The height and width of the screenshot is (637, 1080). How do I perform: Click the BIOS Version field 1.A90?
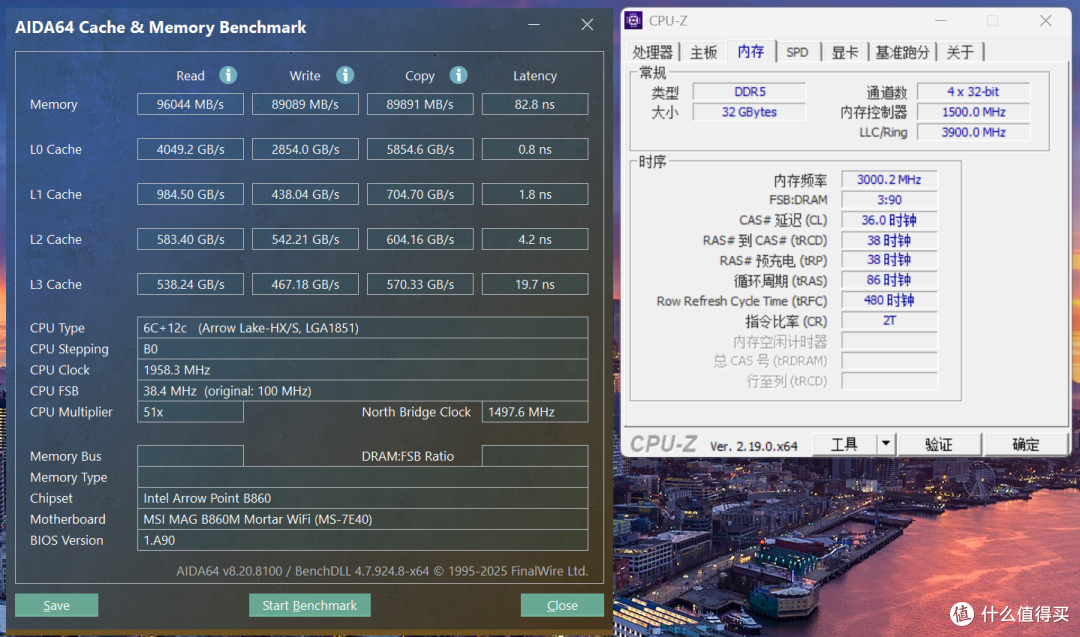[362, 540]
